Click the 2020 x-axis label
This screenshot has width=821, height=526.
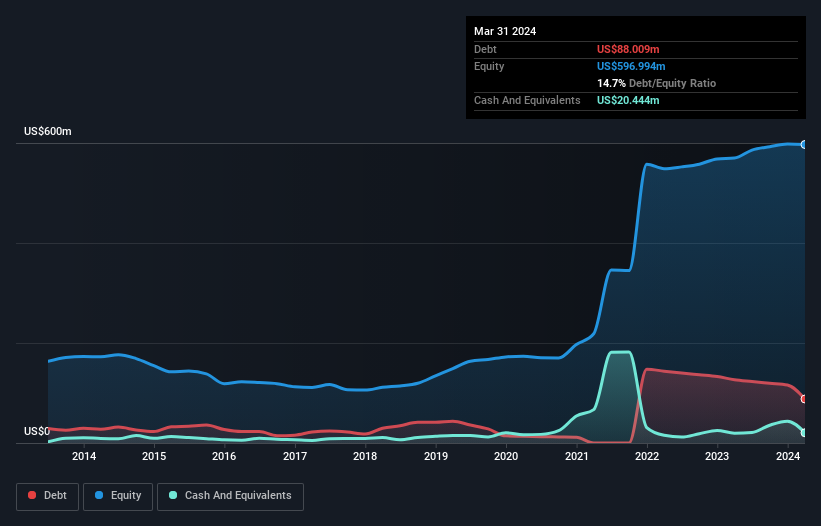click(x=506, y=456)
